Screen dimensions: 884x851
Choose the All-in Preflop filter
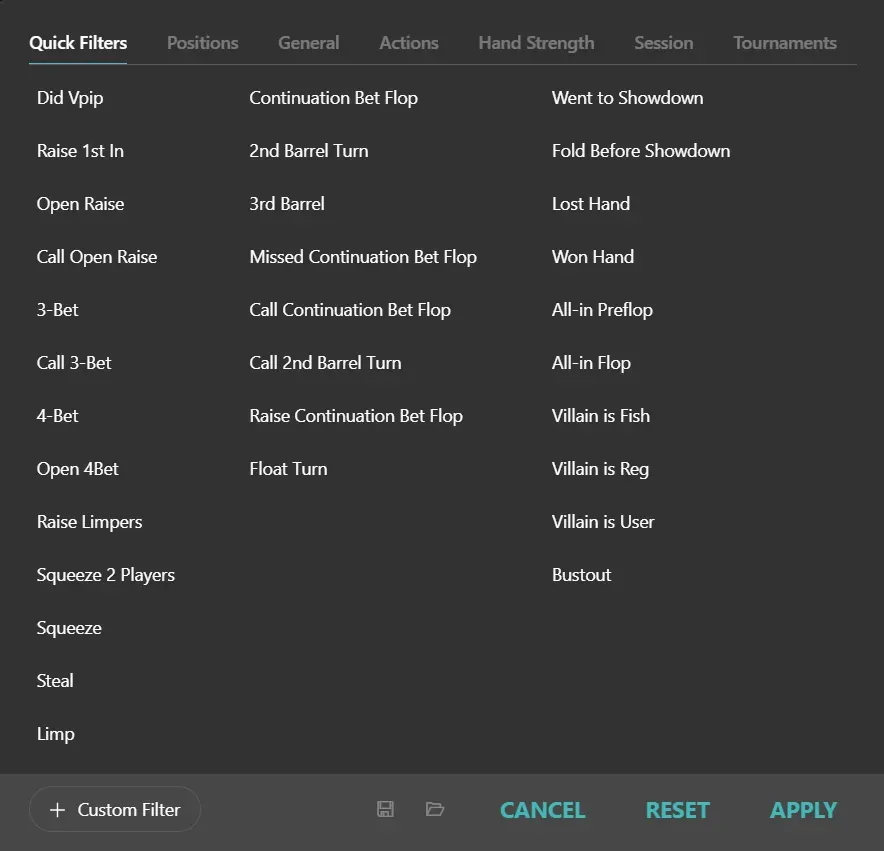(x=602, y=310)
